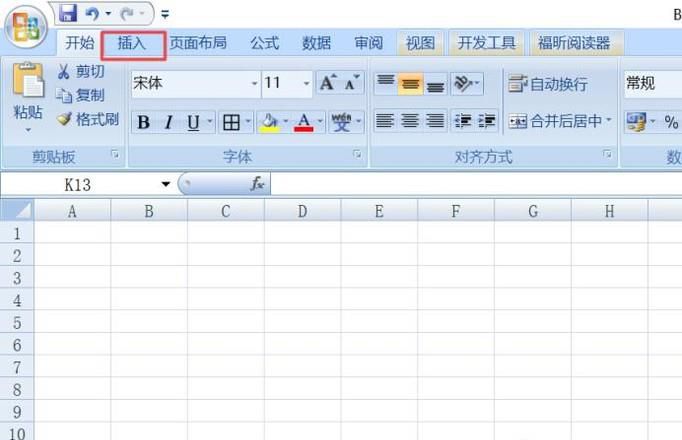This screenshot has width=682, height=440.
Task: Increase the cell indent
Action: pos(487,120)
